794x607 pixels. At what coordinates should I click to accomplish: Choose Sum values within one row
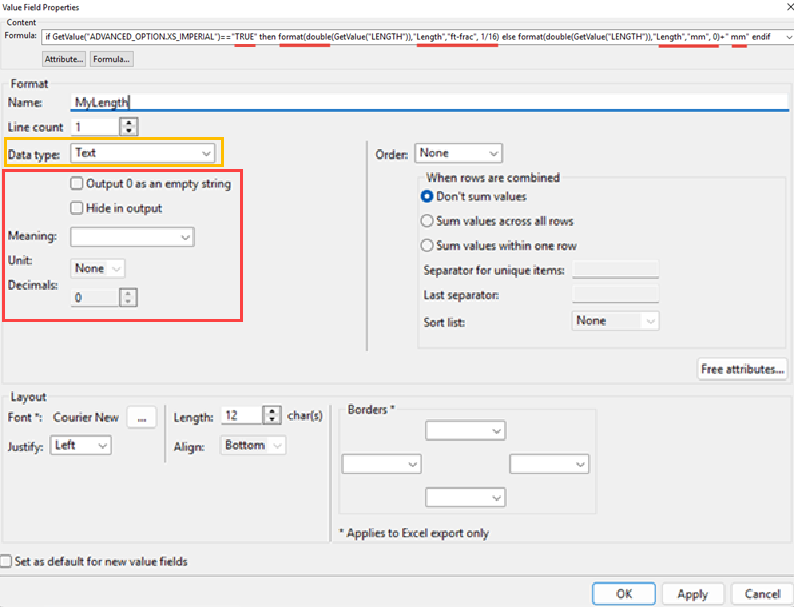point(428,245)
